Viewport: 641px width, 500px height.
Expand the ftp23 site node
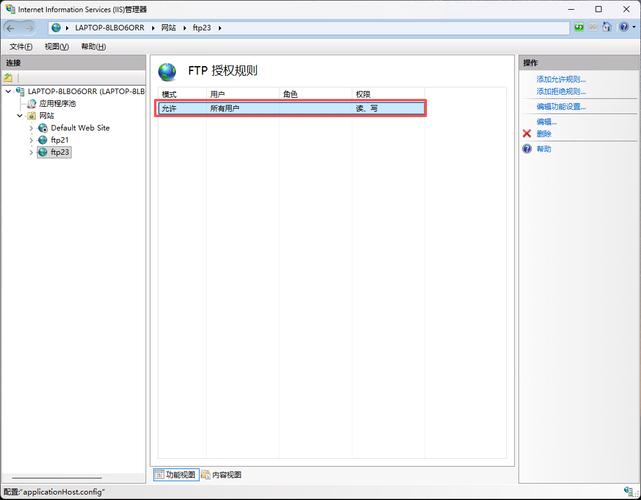click(x=31, y=153)
